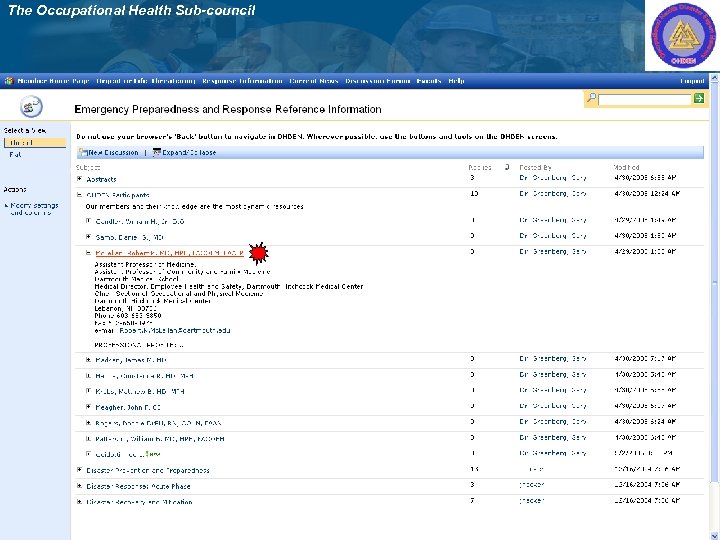The height and width of the screenshot is (540, 720).
Task: Expand the Disaster Response: Acute Phase thread
Action: [81, 486]
